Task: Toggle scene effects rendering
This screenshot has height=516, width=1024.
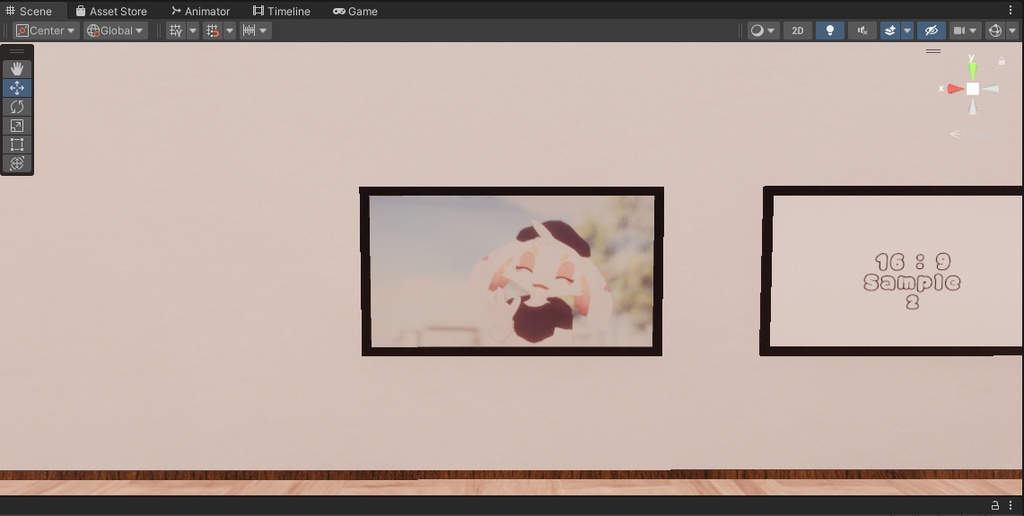Action: tap(890, 31)
